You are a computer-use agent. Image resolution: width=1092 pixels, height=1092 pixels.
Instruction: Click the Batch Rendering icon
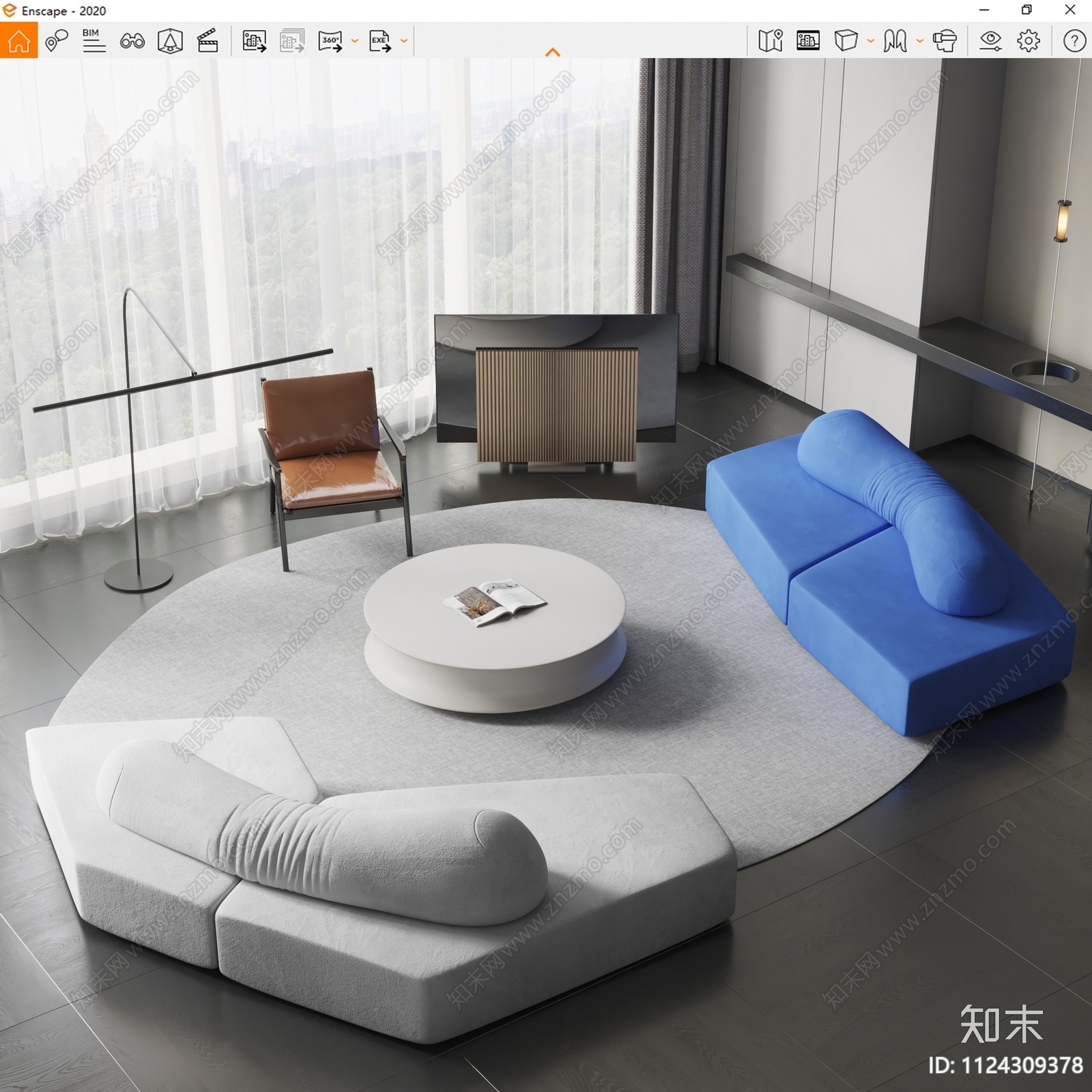292,41
